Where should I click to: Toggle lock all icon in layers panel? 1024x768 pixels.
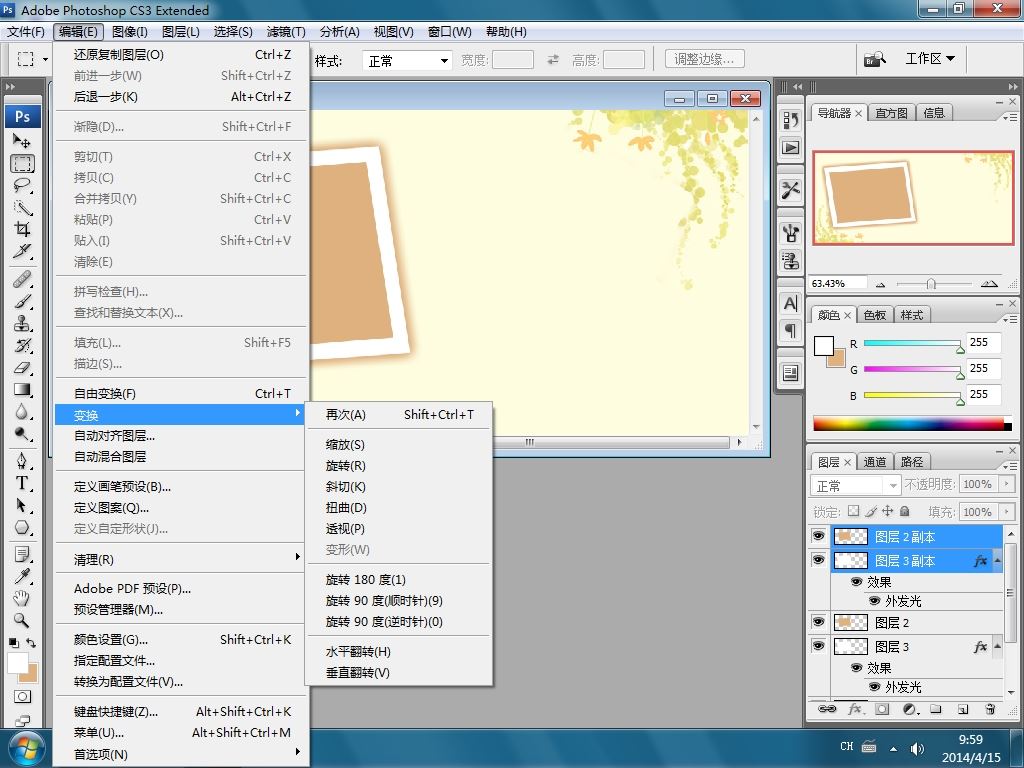pyautogui.click(x=904, y=511)
